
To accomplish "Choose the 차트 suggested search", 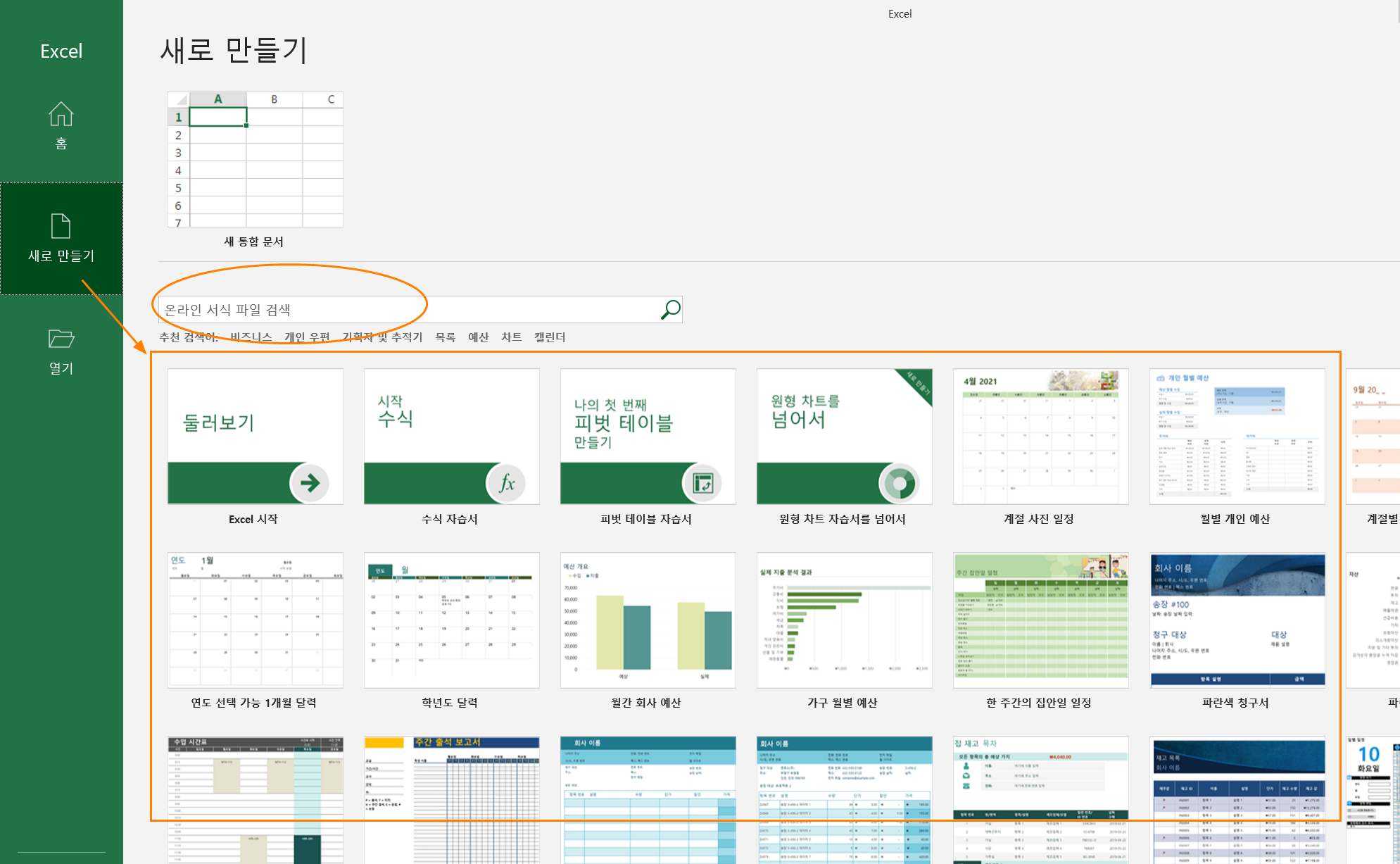I will pyautogui.click(x=511, y=337).
